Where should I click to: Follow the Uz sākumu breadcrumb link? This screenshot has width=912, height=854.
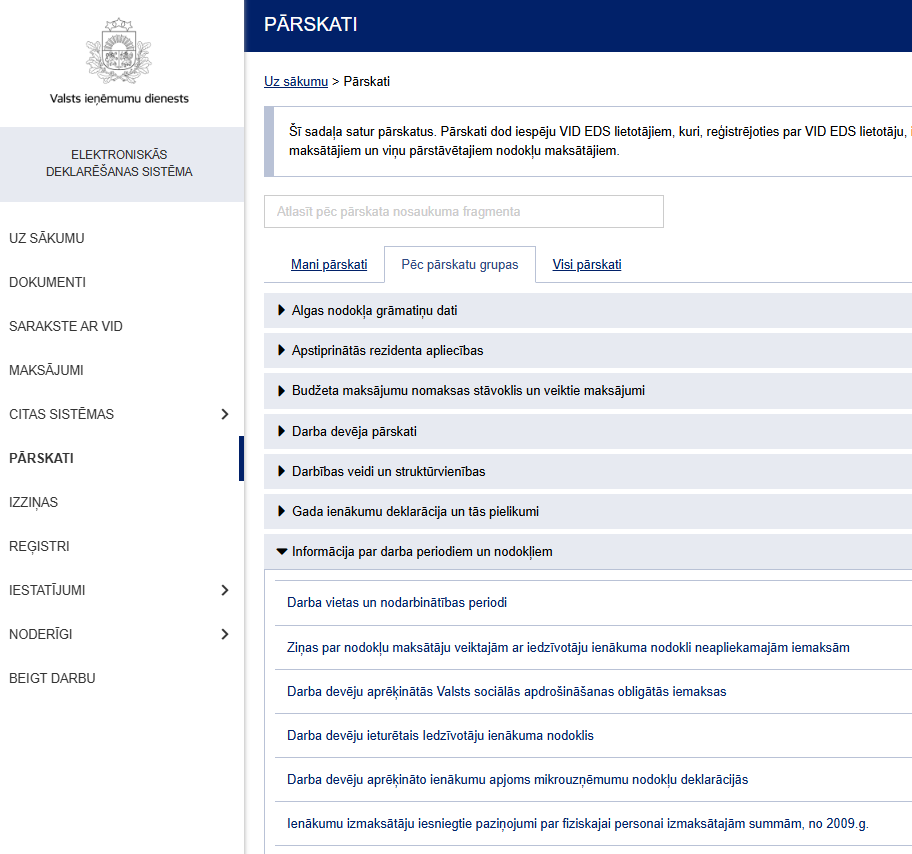click(296, 81)
